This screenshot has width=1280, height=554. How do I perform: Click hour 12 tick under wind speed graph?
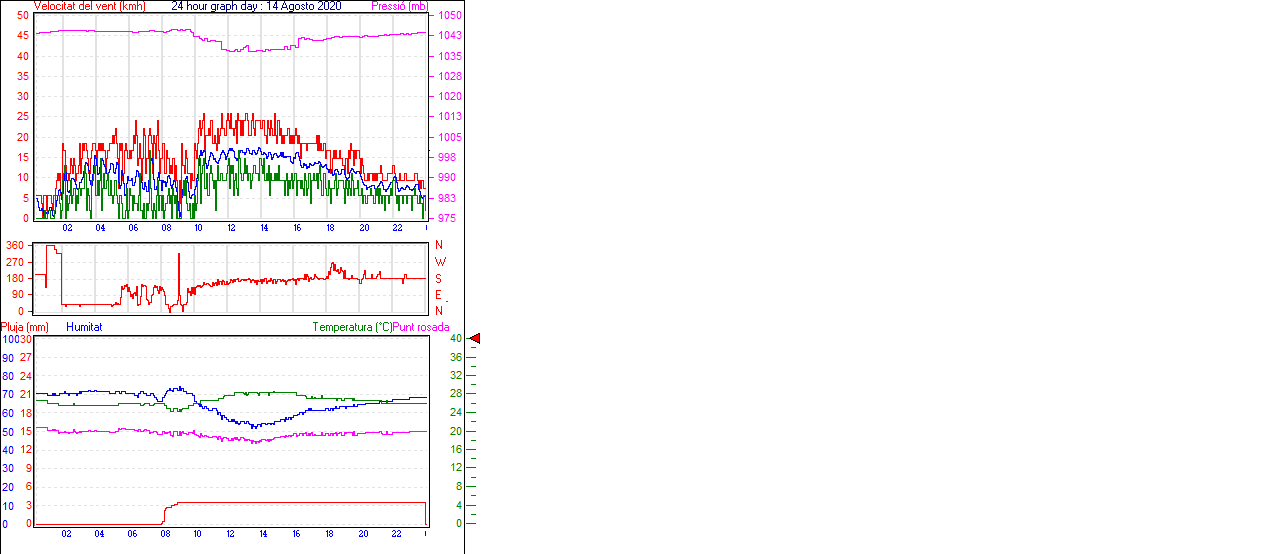point(232,228)
